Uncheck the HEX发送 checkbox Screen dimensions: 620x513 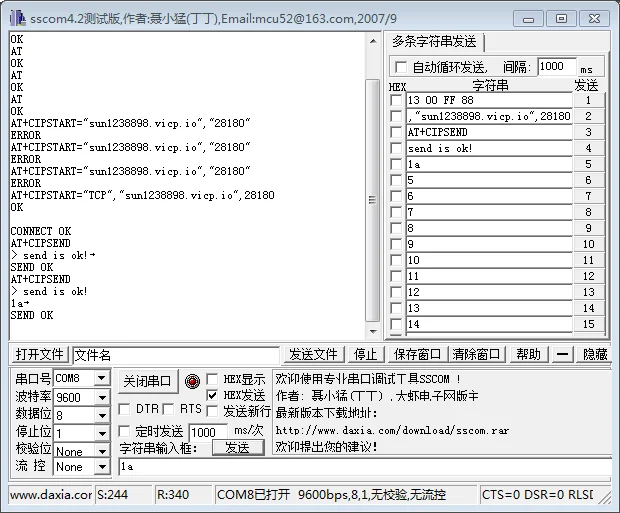point(212,395)
